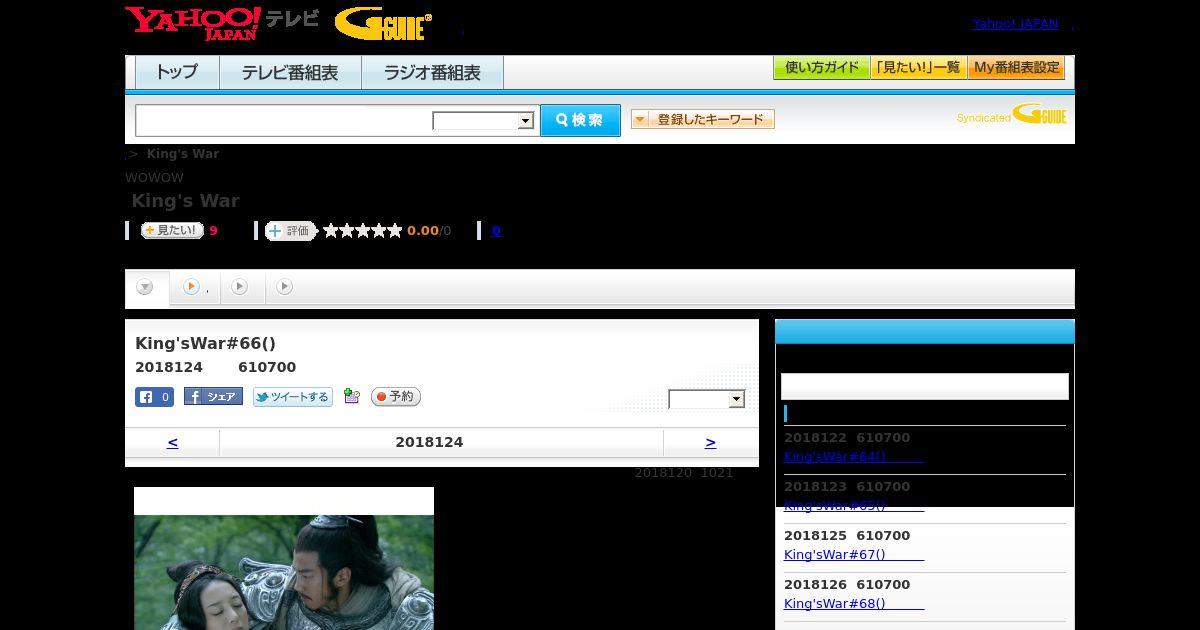Click the 2018126 610700 schedule entry
This screenshot has height=630, width=1200.
pos(847,584)
